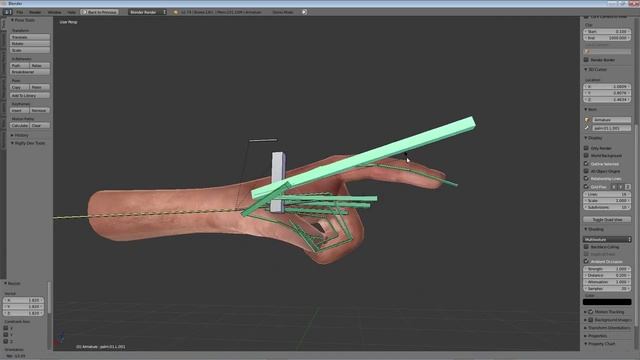Click the Resize Z value field
This screenshot has width=640, height=360.
click(x=23, y=313)
